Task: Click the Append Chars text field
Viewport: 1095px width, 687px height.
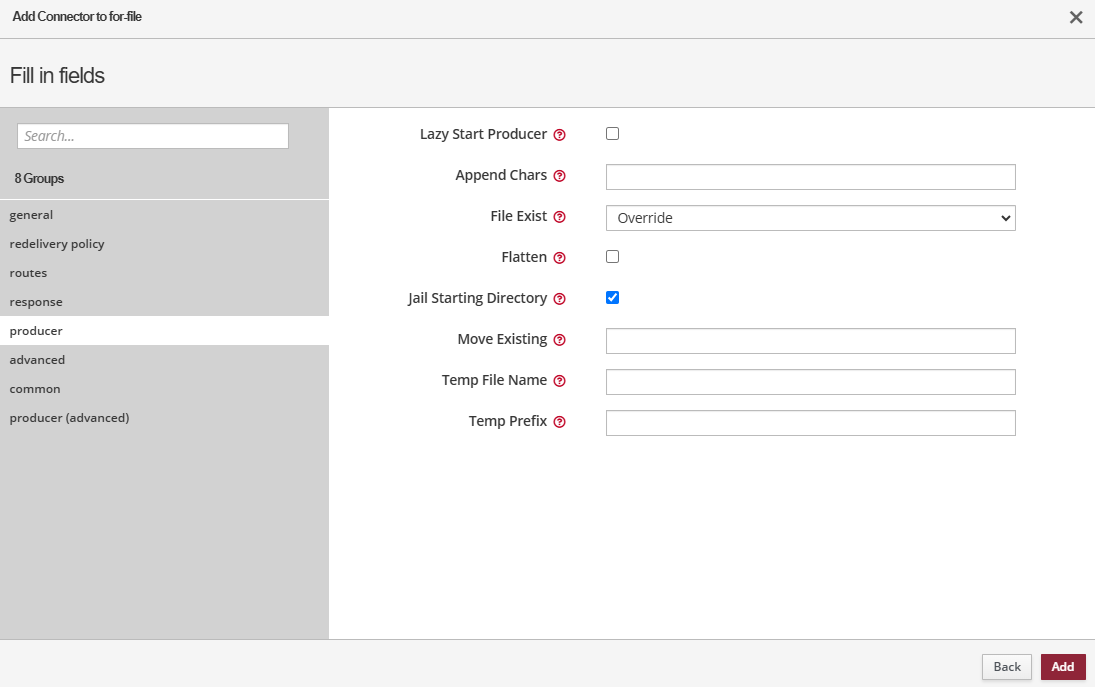Action: [x=810, y=177]
